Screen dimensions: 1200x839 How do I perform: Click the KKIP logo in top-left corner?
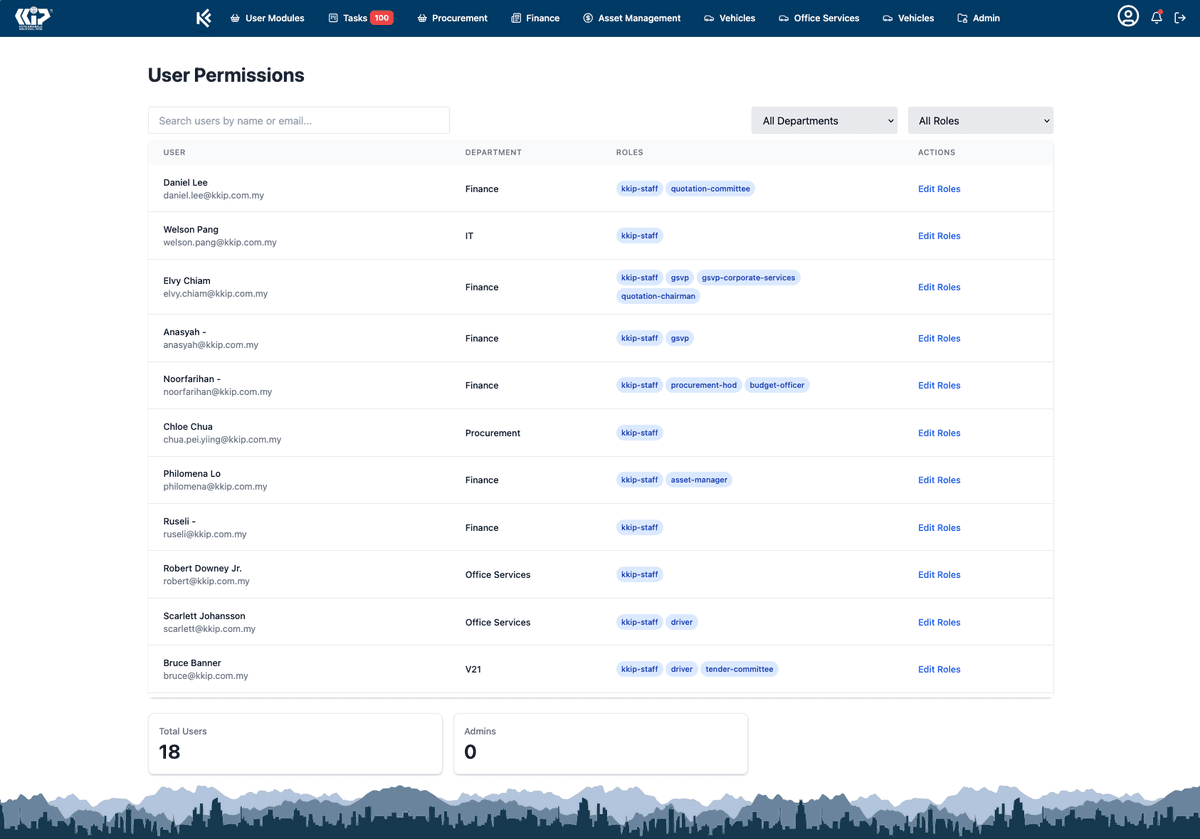(x=33, y=17)
